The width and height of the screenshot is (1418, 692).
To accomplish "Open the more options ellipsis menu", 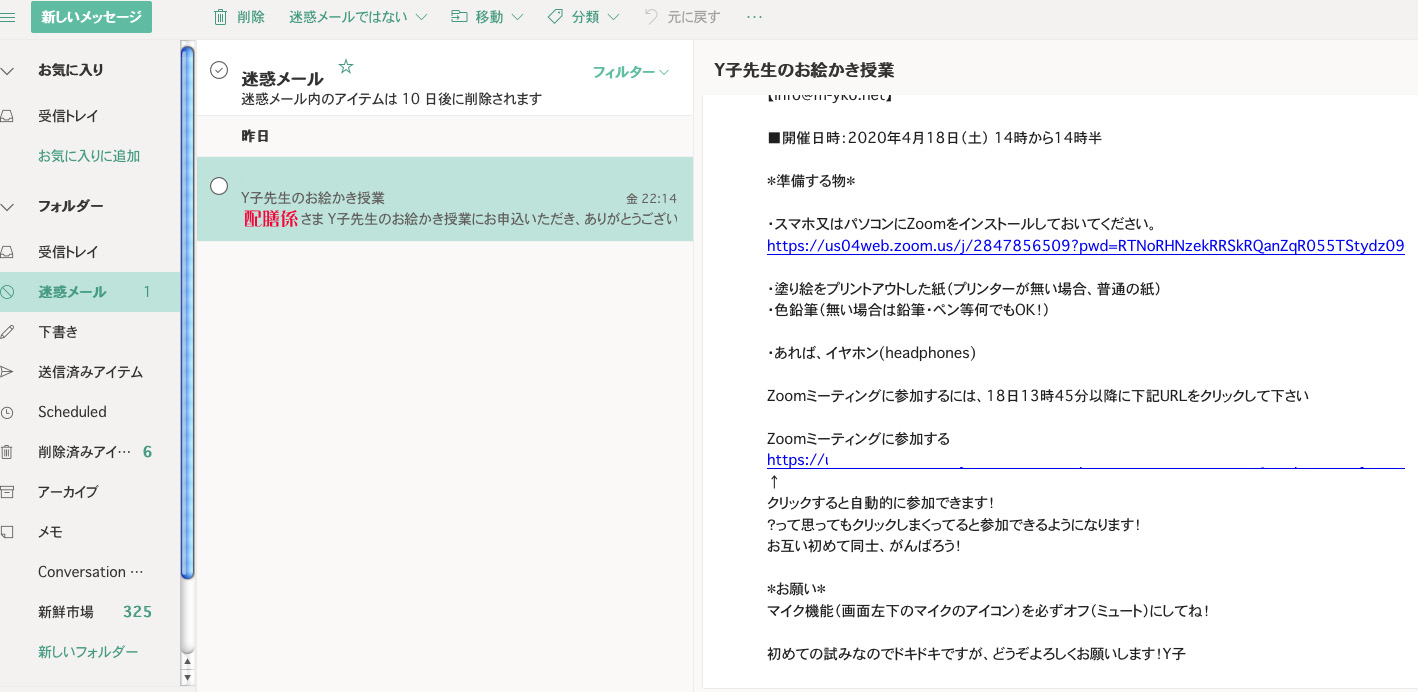I will click(754, 17).
